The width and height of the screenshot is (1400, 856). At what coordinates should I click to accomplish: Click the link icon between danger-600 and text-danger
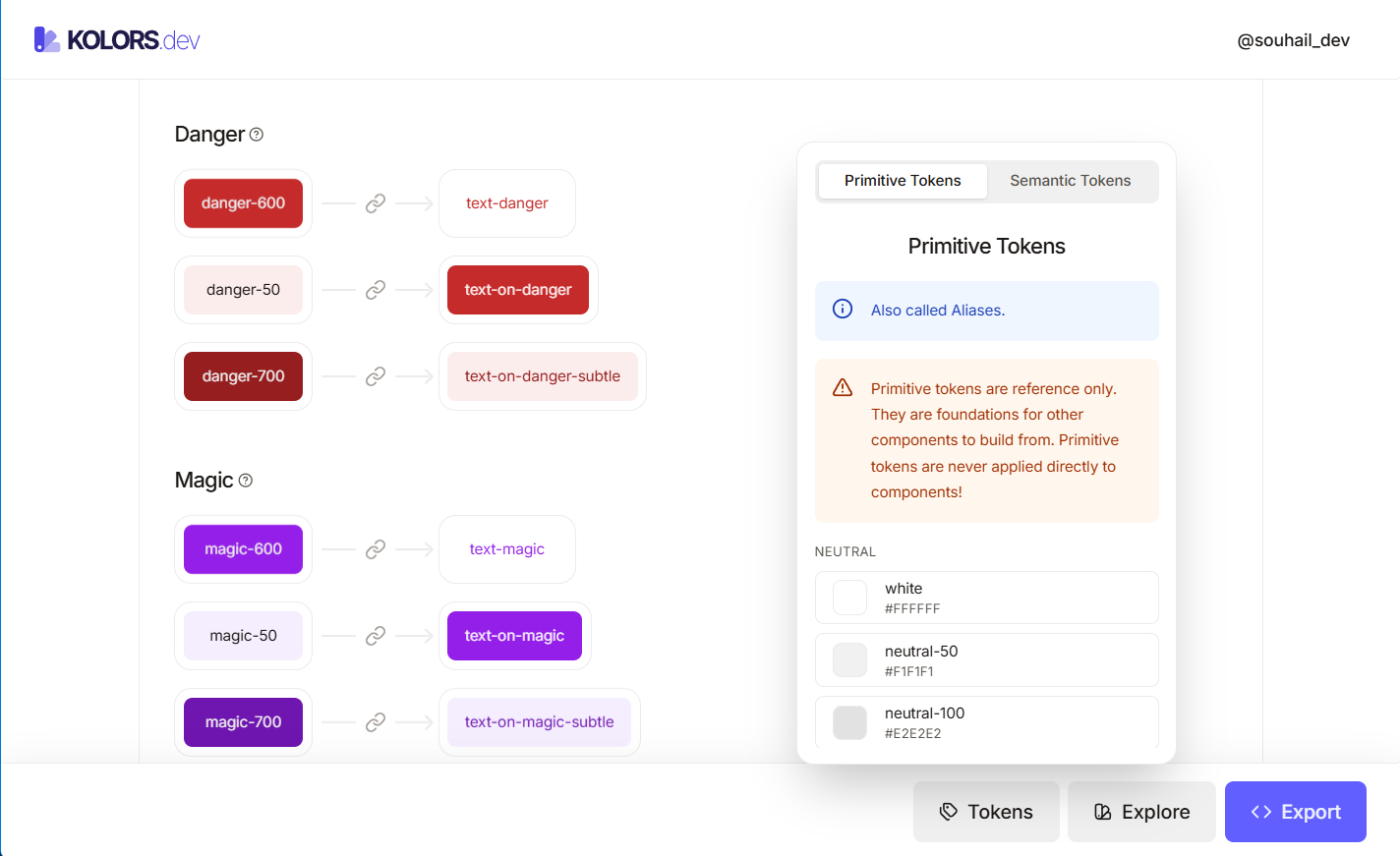(x=376, y=202)
